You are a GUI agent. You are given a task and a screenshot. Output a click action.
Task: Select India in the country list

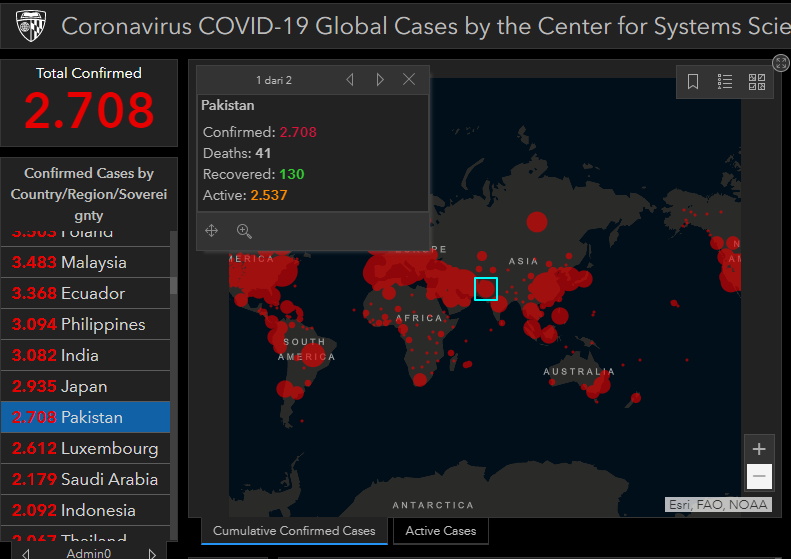coord(85,355)
